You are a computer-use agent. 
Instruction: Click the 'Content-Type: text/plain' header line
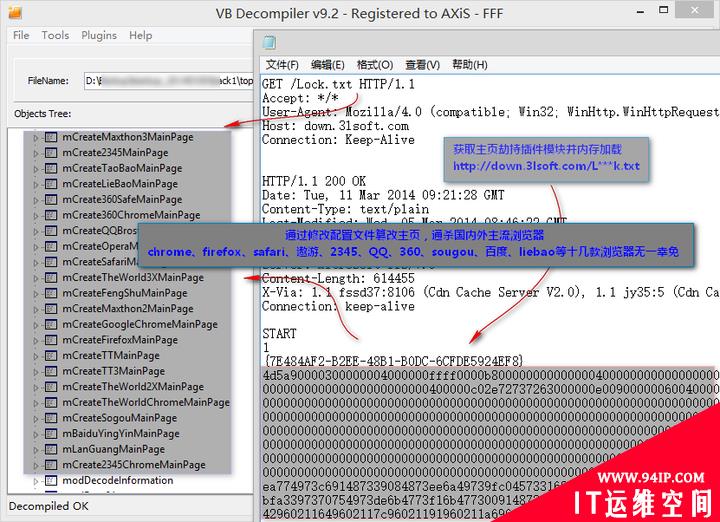click(x=345, y=209)
